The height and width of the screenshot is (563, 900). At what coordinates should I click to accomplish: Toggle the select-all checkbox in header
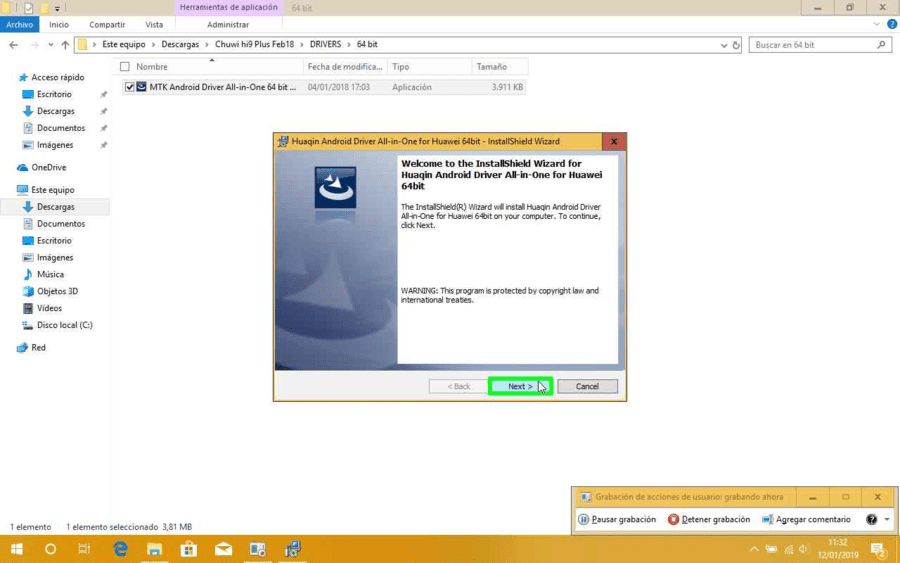(x=125, y=67)
